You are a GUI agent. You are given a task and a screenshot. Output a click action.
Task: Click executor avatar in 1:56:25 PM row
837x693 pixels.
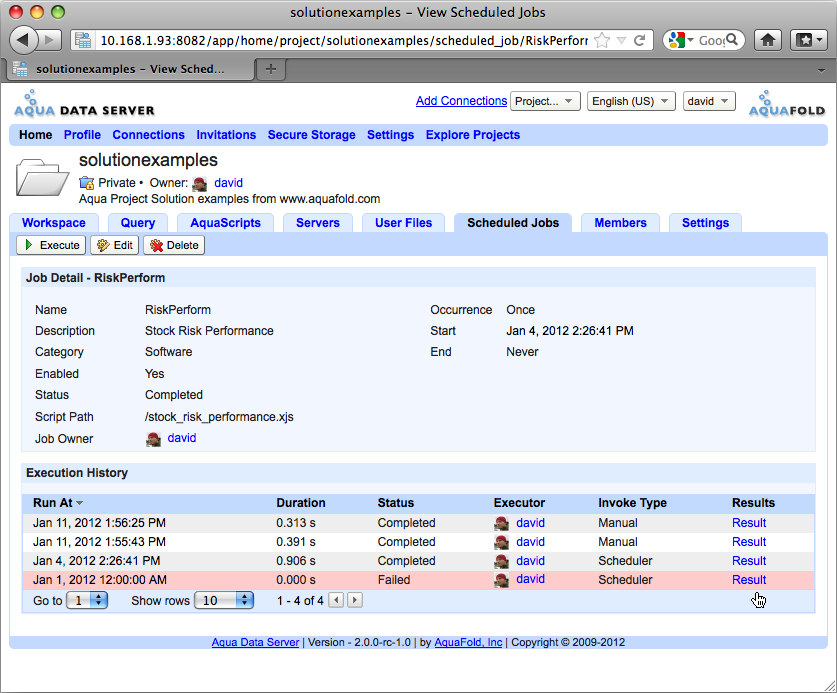501,523
